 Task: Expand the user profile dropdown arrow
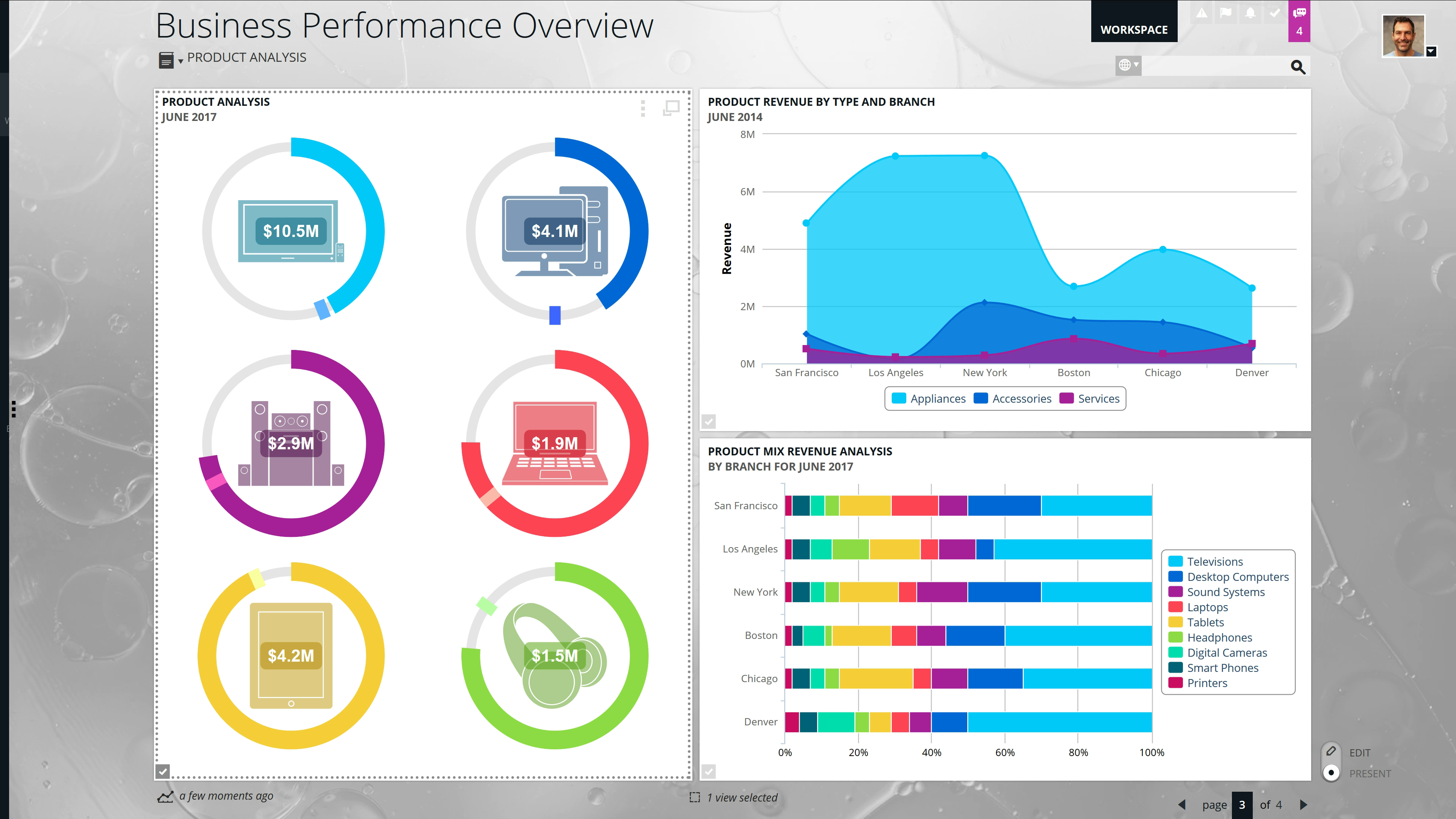[1431, 52]
